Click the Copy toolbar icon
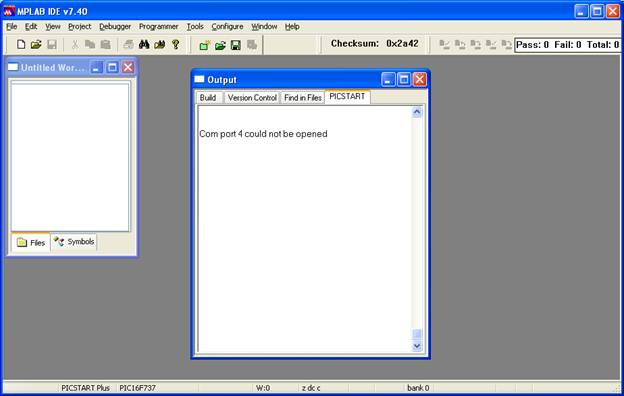The width and height of the screenshot is (624, 396). click(x=90, y=44)
